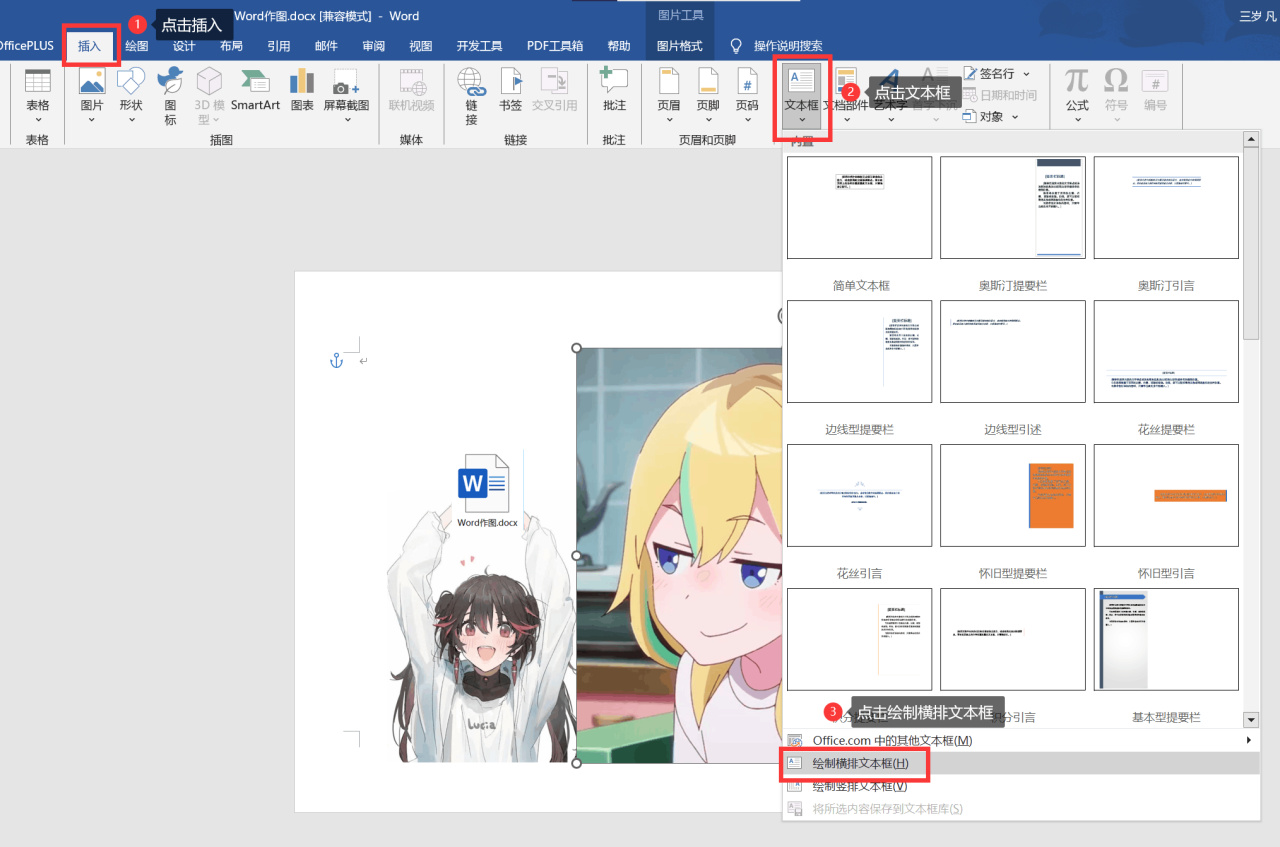Select the Word作图.docx embedded file icon
The width and height of the screenshot is (1280, 847).
[x=487, y=491]
